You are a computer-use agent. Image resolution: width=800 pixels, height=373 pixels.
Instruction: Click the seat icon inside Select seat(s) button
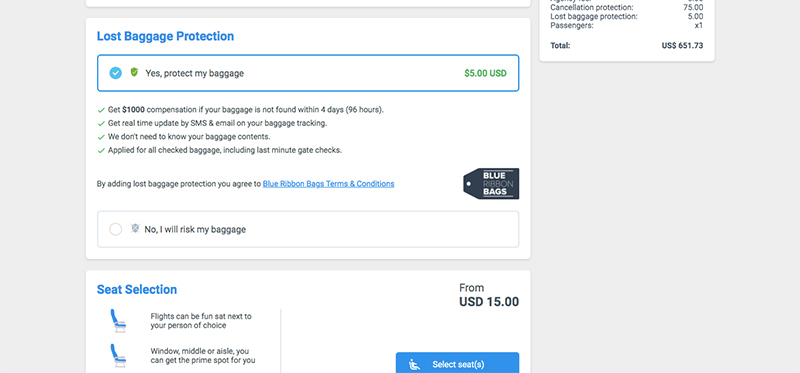coord(414,364)
